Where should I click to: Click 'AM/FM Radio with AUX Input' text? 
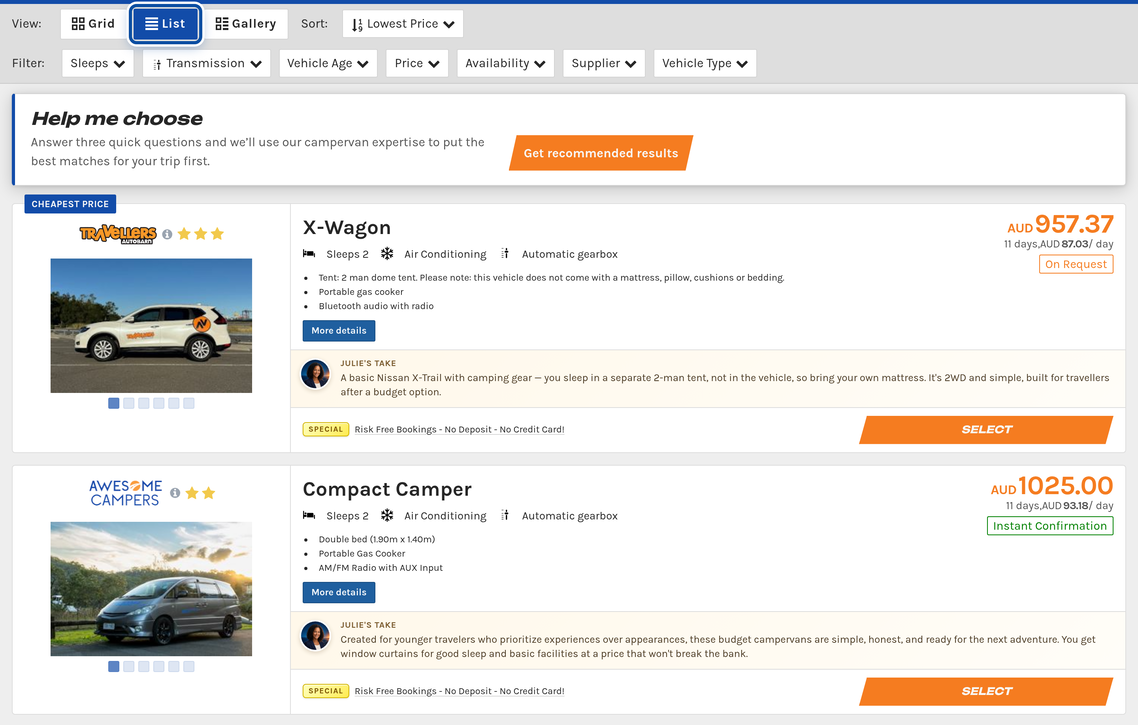coord(380,568)
